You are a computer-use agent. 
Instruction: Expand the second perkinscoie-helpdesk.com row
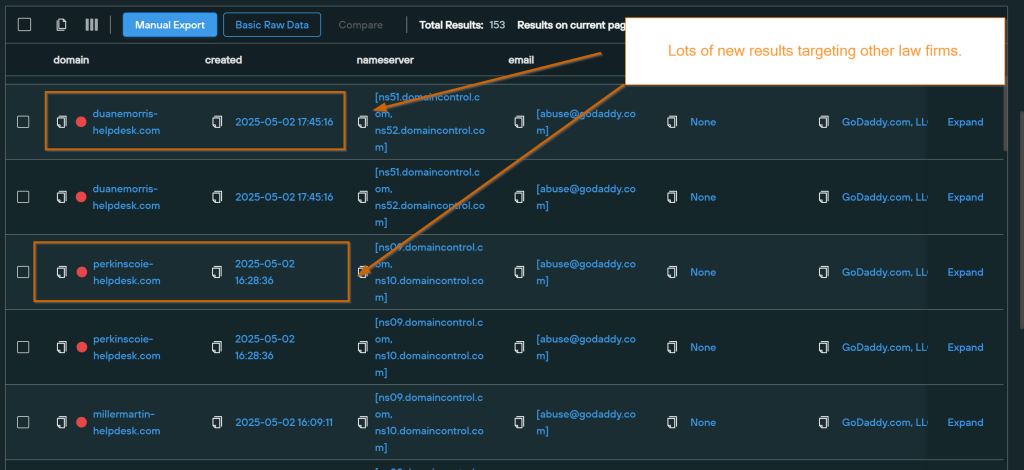[965, 347]
